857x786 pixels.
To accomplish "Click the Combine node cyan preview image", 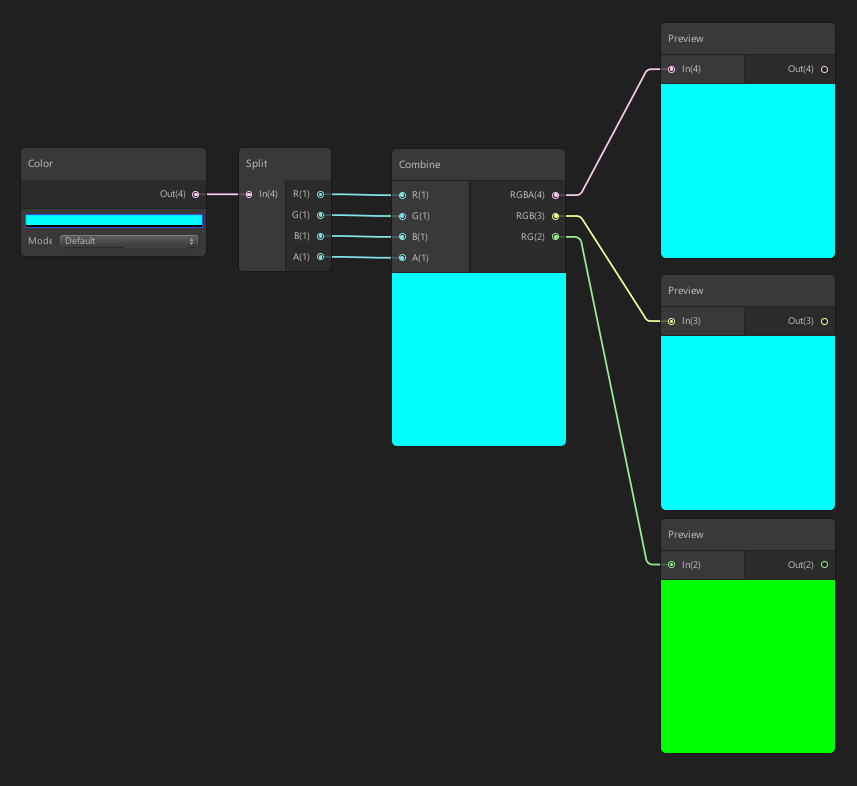I will point(478,359).
